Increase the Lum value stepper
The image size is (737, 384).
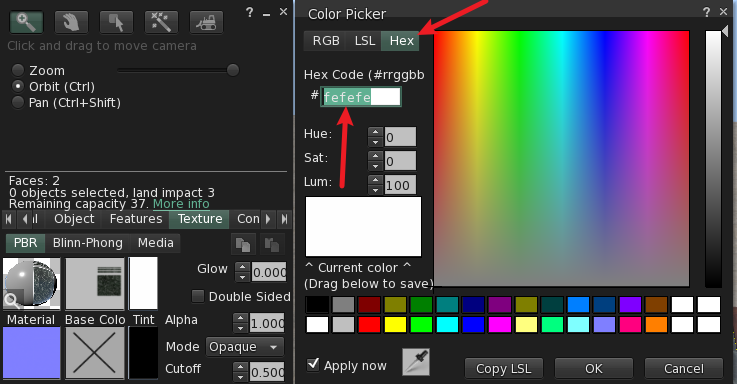tap(375, 180)
